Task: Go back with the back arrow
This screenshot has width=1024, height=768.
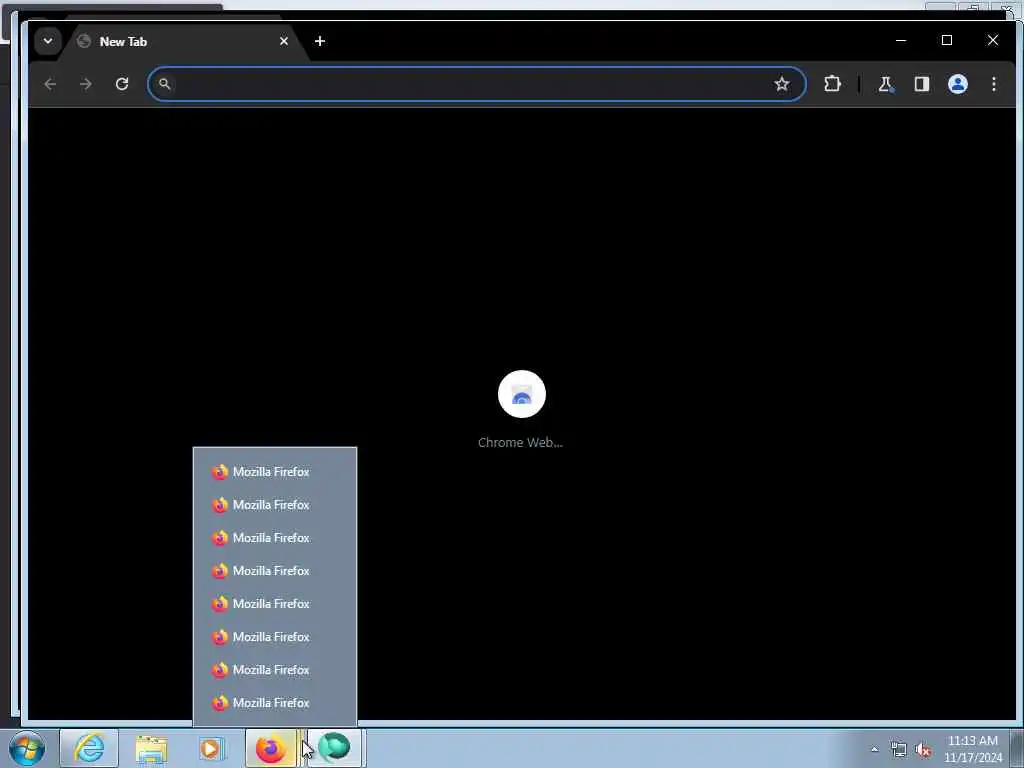Action: (x=50, y=84)
